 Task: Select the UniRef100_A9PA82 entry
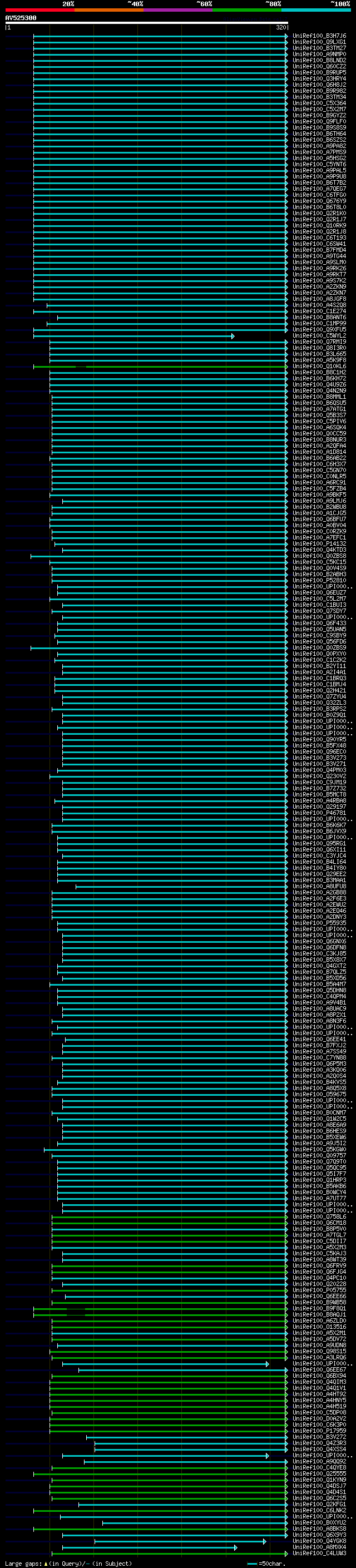319,146
